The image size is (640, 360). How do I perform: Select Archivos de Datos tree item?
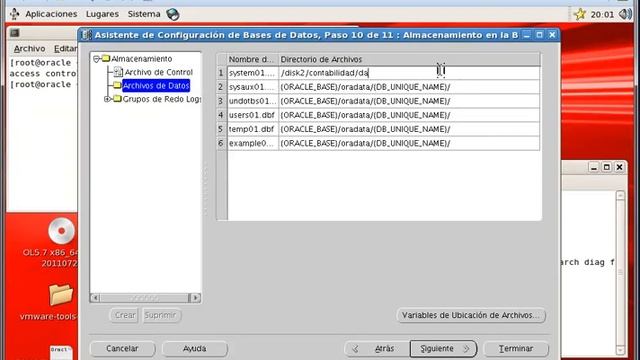pyautogui.click(x=156, y=86)
